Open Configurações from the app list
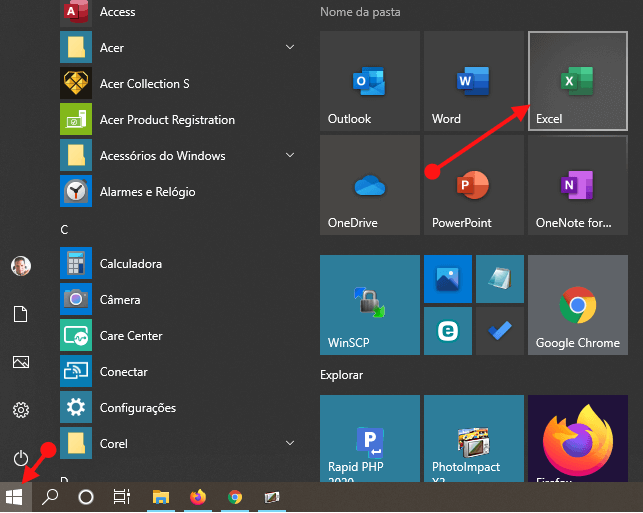Image resolution: width=643 pixels, height=513 pixels. tap(179, 408)
